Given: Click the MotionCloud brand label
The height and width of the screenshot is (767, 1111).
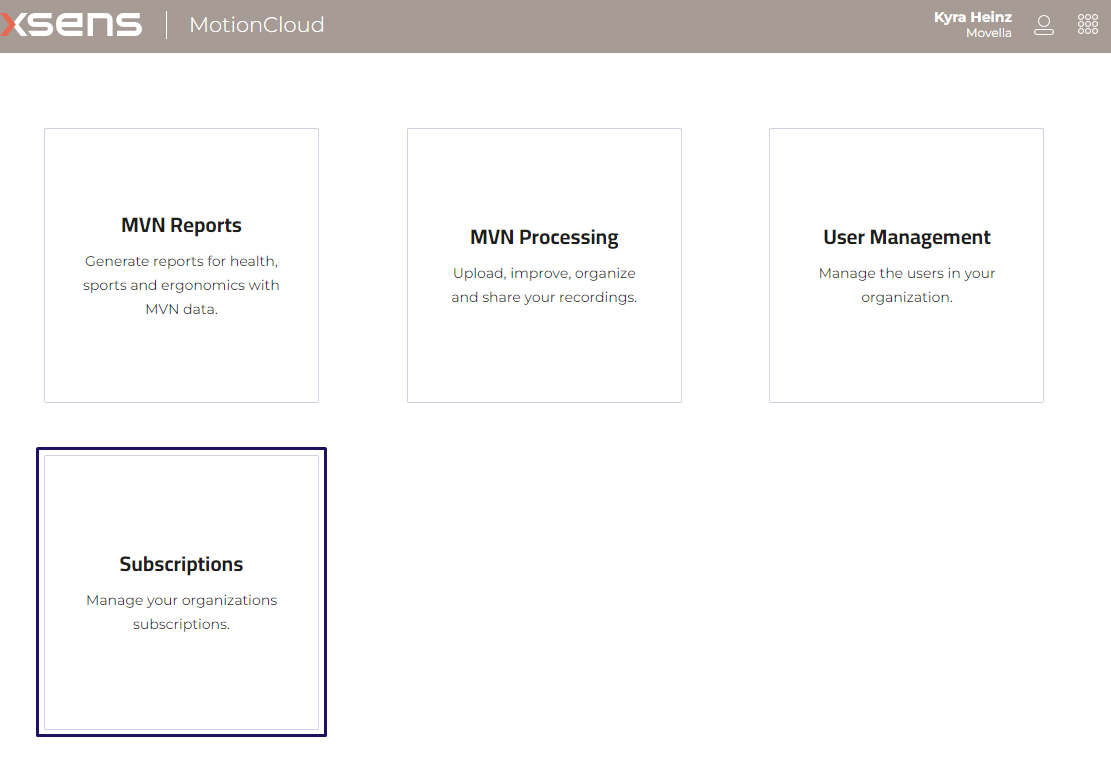Looking at the screenshot, I should 256,25.
